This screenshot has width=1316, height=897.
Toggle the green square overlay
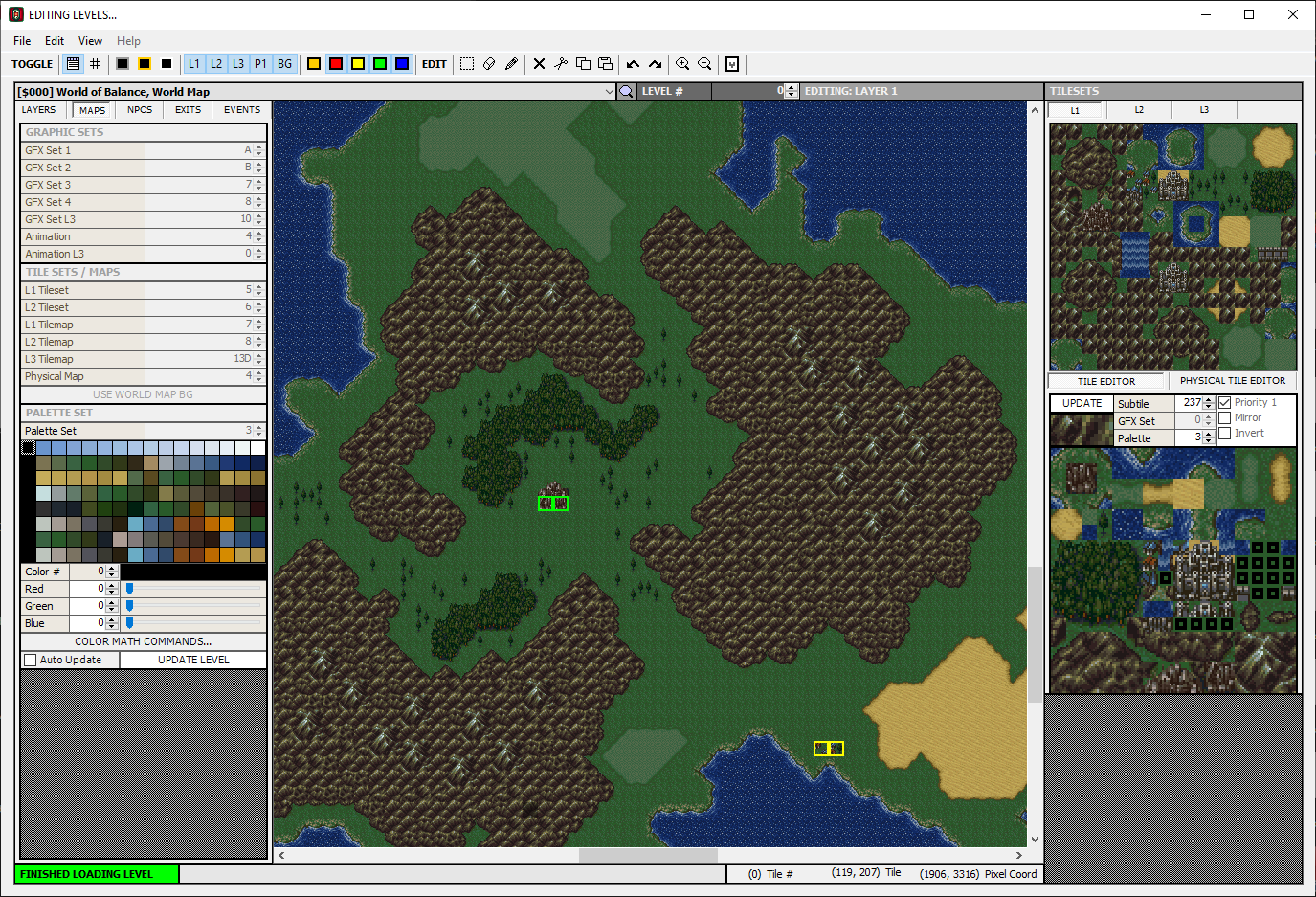coord(380,64)
